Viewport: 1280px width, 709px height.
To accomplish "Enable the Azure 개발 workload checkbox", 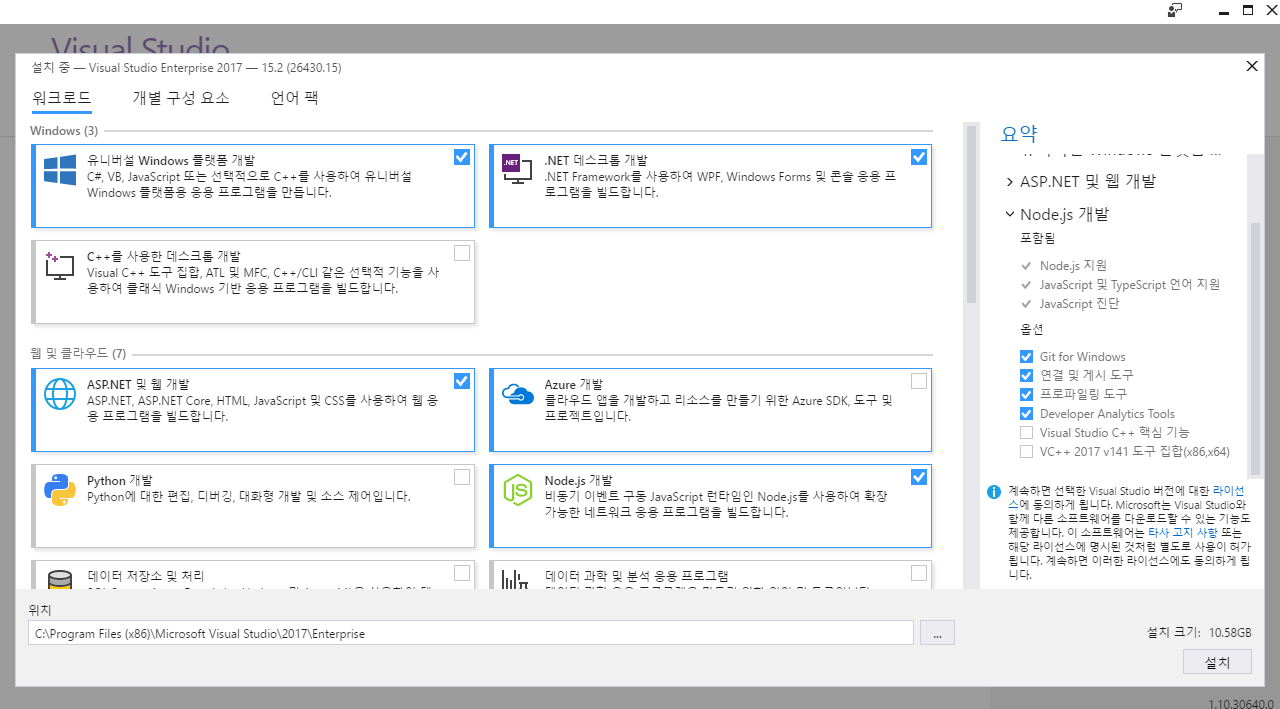I will (919, 381).
